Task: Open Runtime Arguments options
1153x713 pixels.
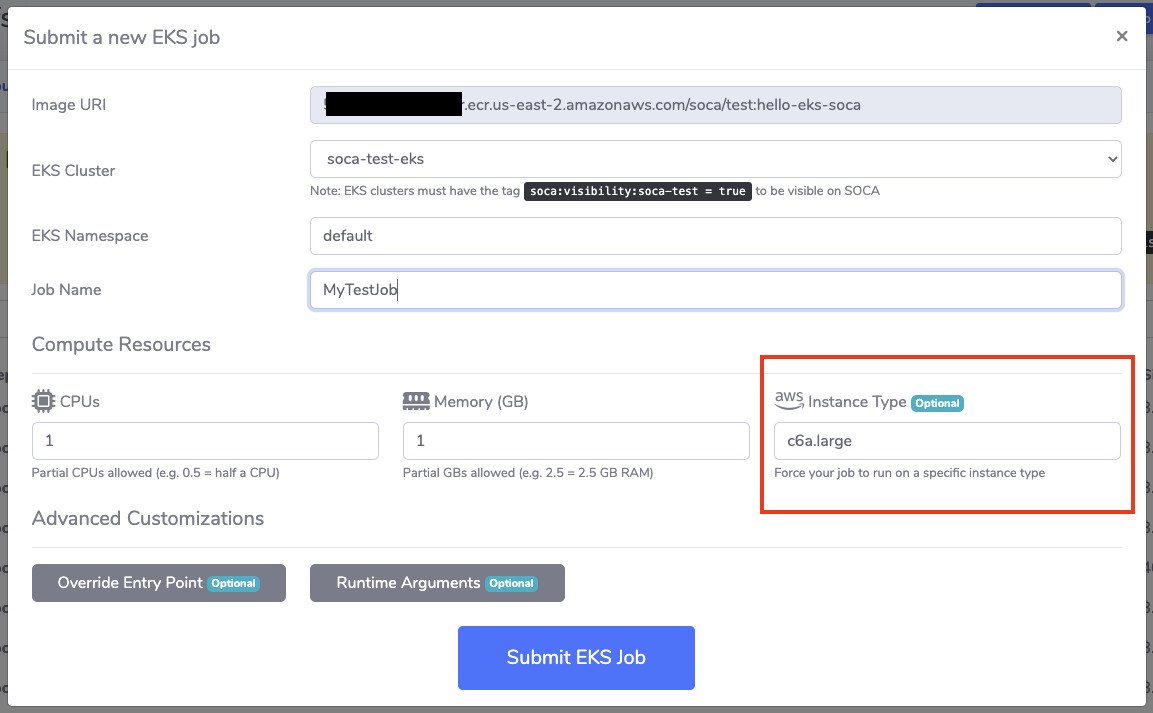Action: pyautogui.click(x=437, y=583)
